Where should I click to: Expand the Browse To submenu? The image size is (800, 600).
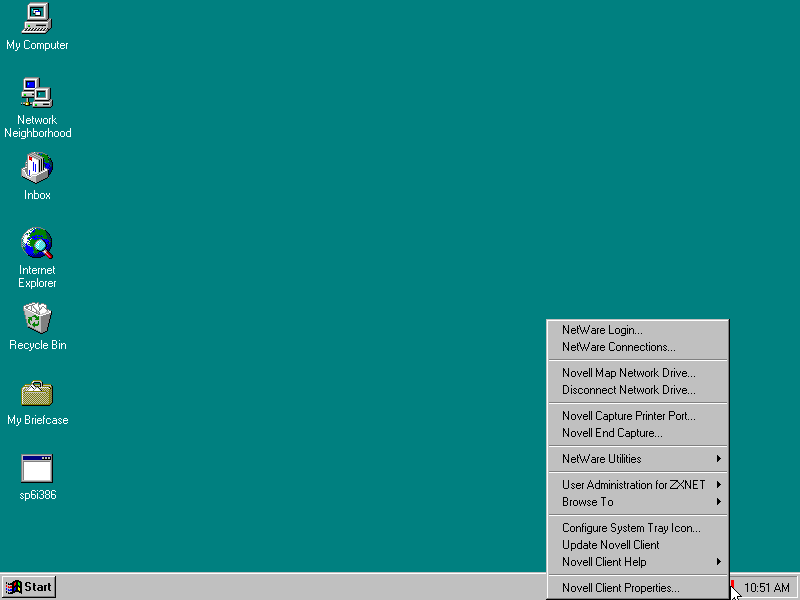click(638, 502)
